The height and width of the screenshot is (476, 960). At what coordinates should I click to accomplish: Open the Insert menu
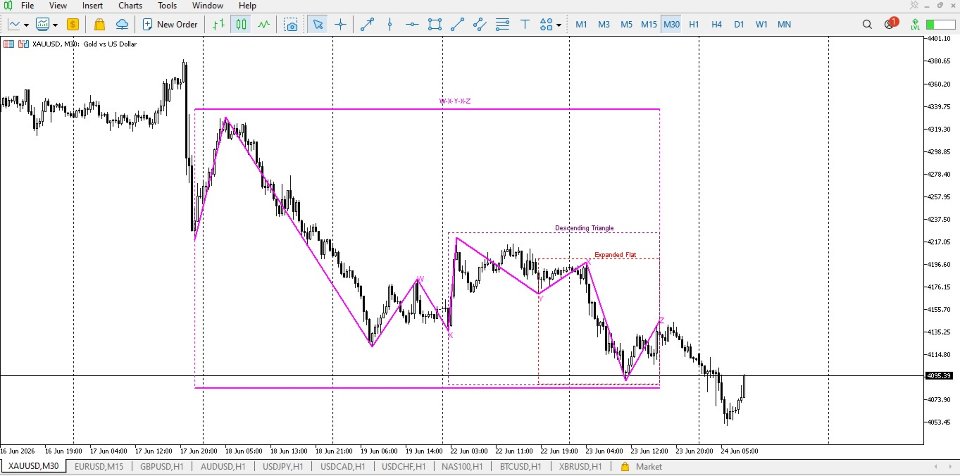pyautogui.click(x=92, y=6)
